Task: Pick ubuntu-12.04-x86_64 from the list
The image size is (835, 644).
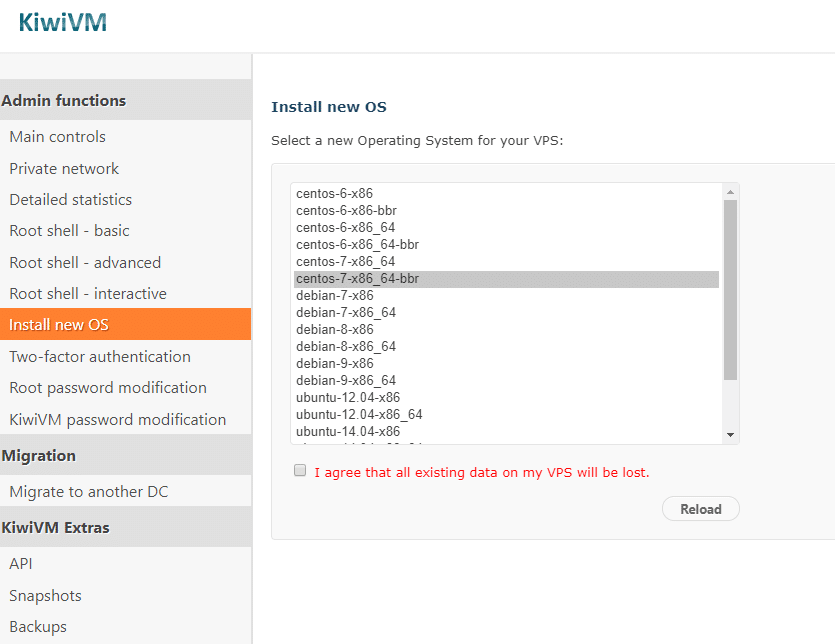Action: (359, 415)
